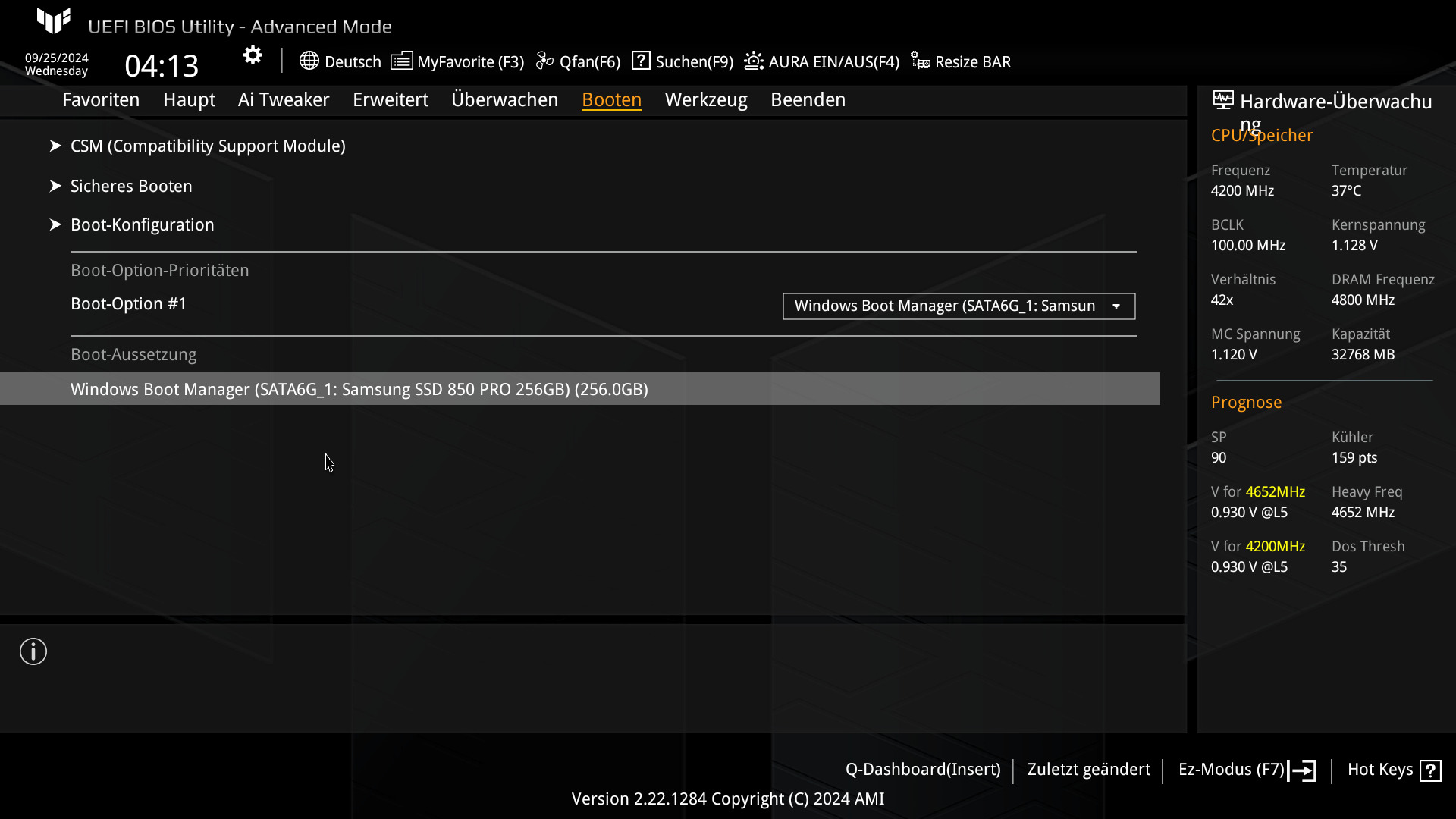Click the info circle icon
The image size is (1456, 819).
(33, 651)
